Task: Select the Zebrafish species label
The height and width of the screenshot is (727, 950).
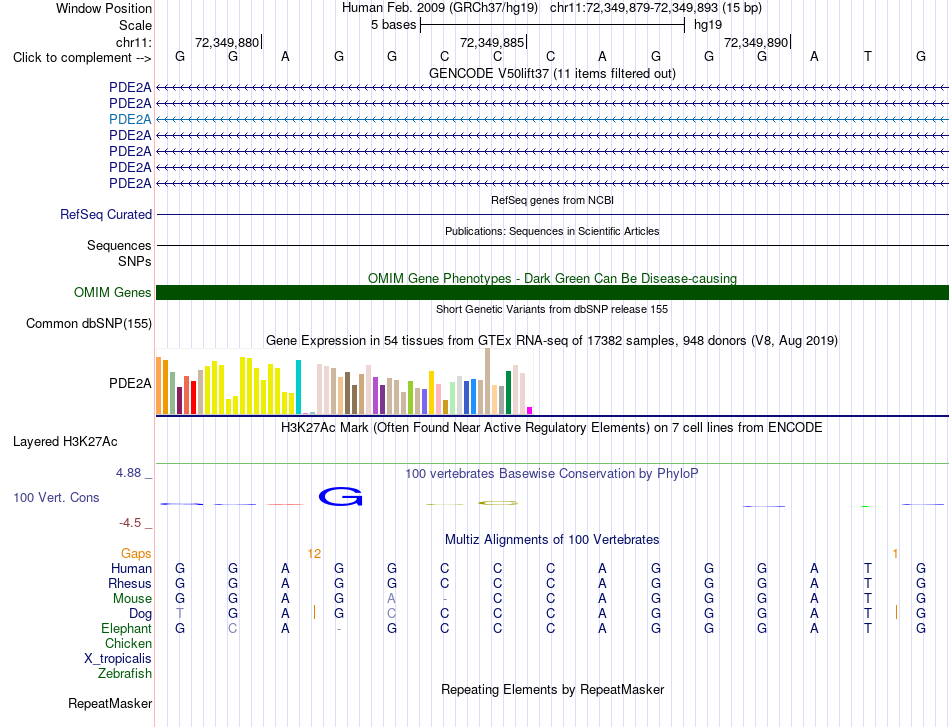Action: pyautogui.click(x=125, y=674)
